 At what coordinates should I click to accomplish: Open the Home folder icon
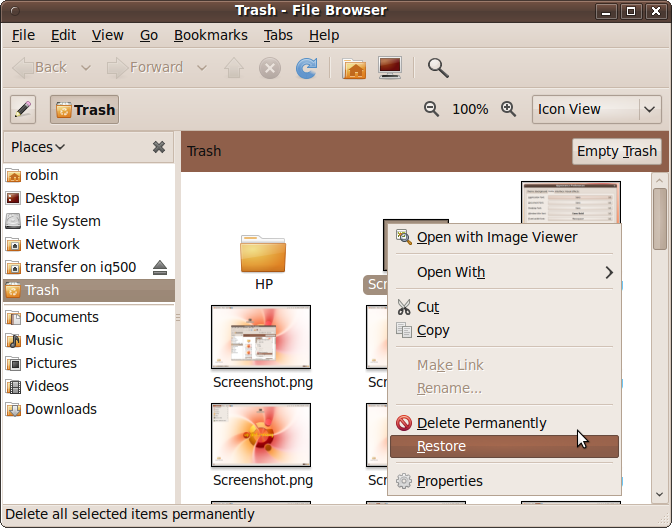(x=354, y=68)
